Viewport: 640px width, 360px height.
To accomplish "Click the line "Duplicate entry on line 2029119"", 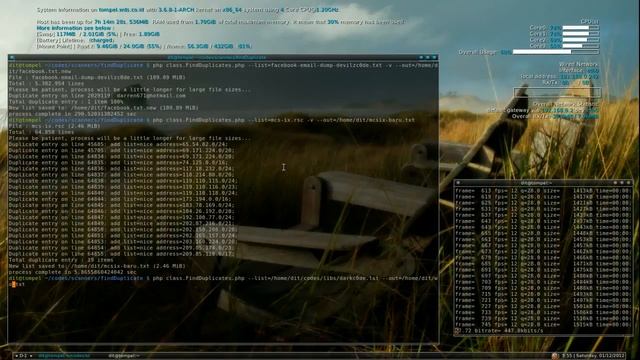I will pos(97,96).
